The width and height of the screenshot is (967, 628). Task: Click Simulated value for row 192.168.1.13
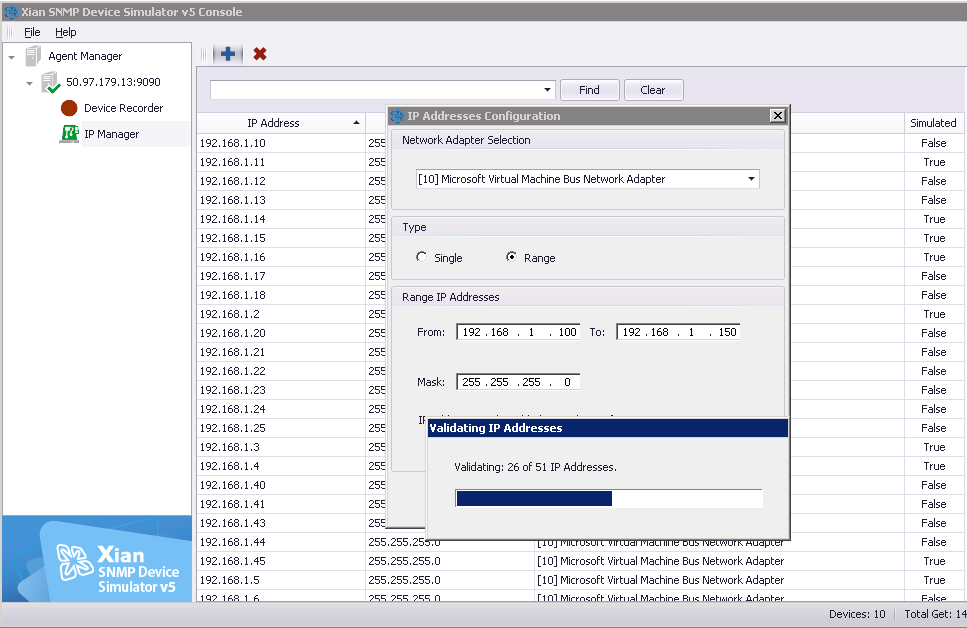pos(934,200)
